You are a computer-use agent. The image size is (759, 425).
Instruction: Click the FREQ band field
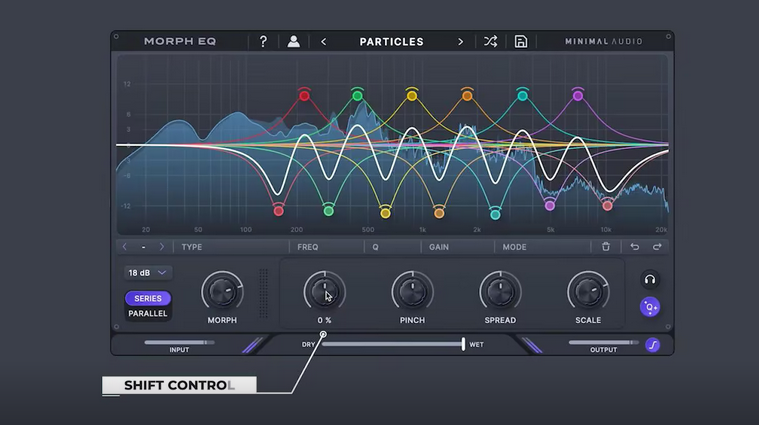pos(327,247)
